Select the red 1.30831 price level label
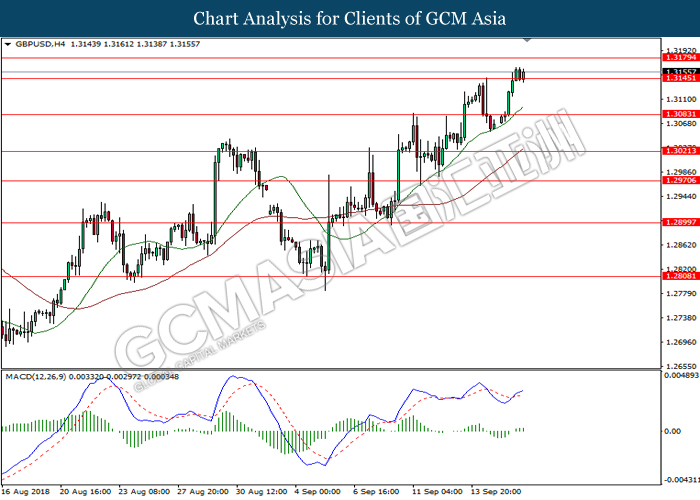The image size is (700, 500). (x=680, y=114)
